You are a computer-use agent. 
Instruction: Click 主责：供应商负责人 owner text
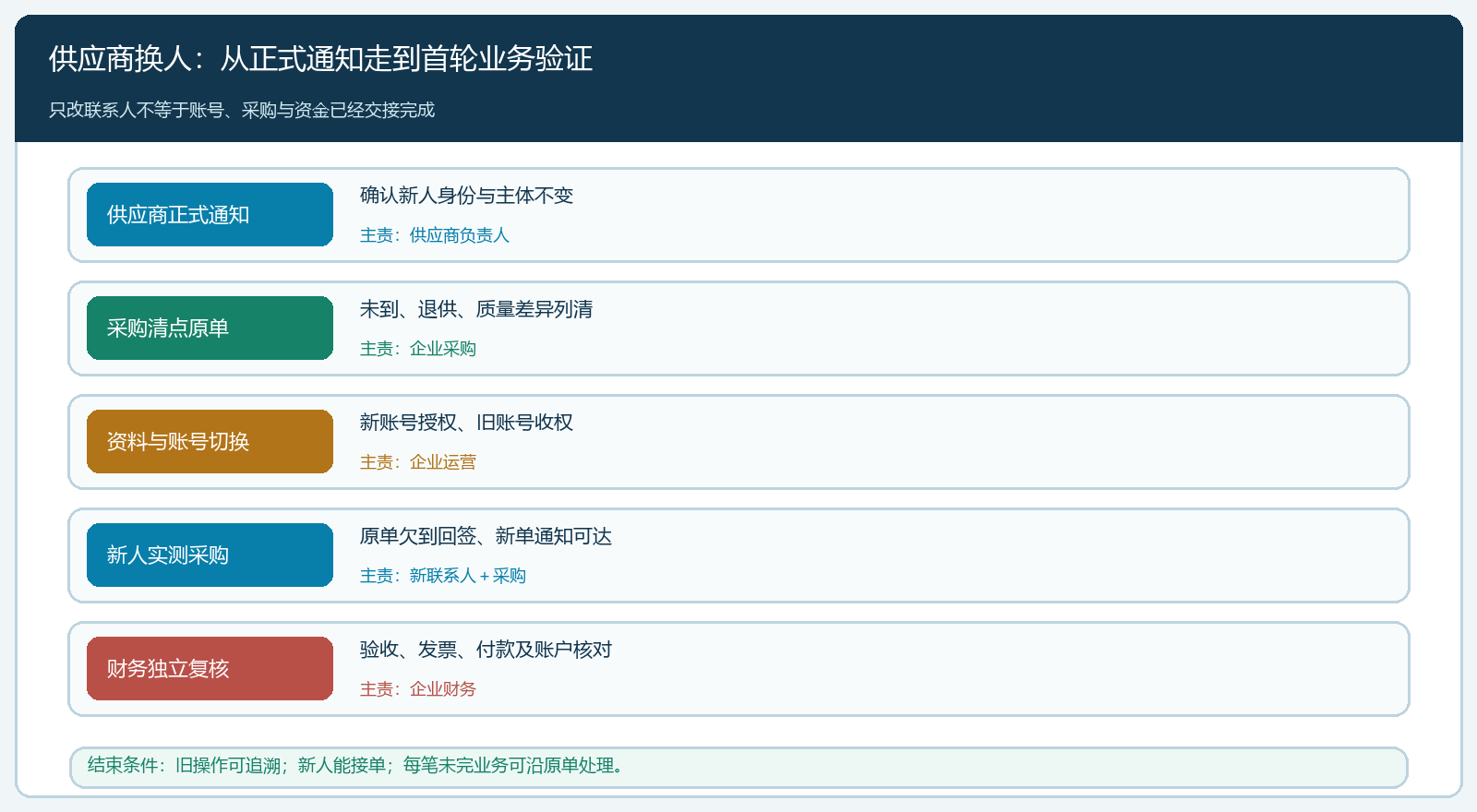(434, 235)
